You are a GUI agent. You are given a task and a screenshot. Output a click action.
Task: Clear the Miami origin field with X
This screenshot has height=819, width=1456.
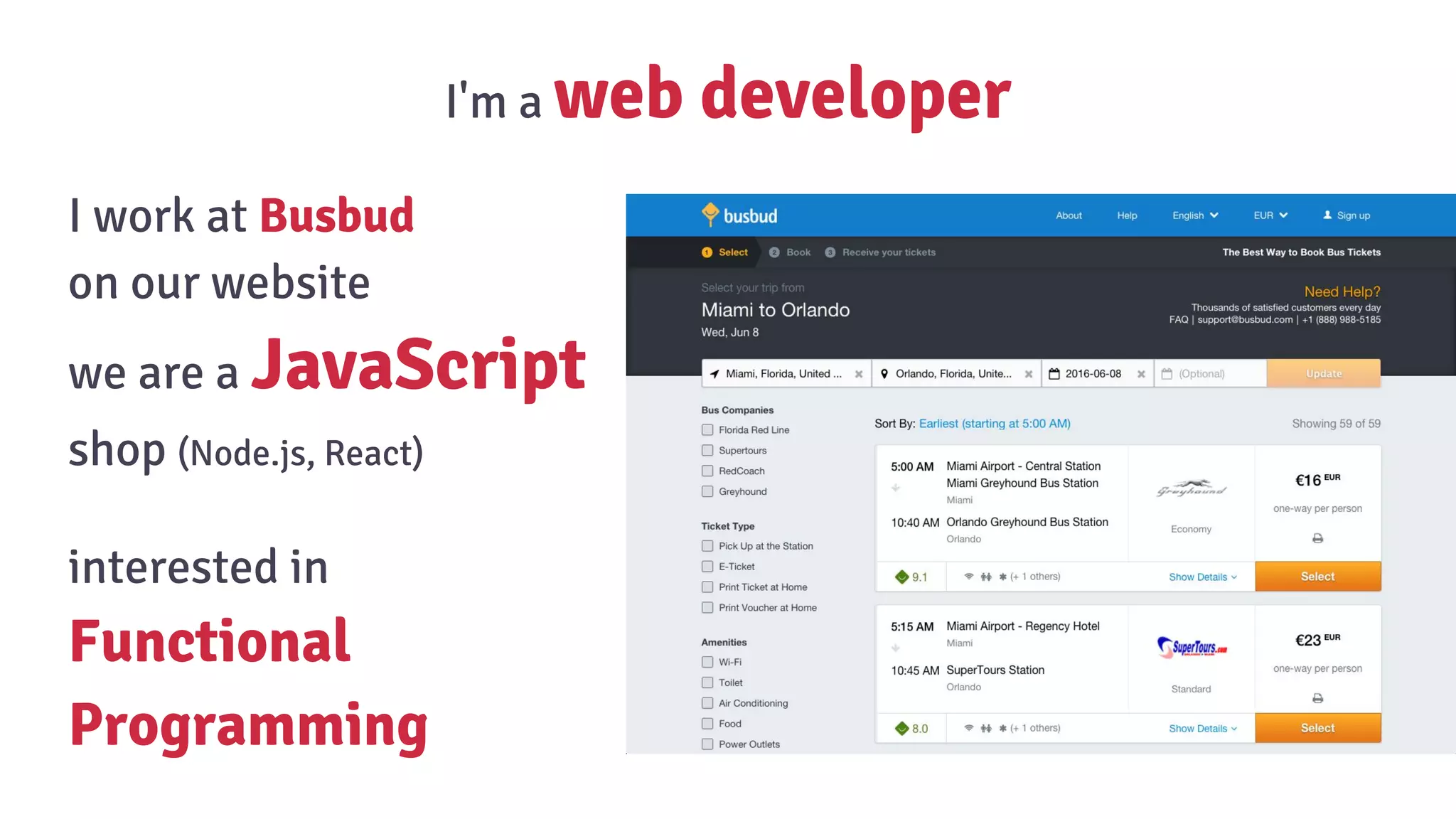[x=859, y=374]
